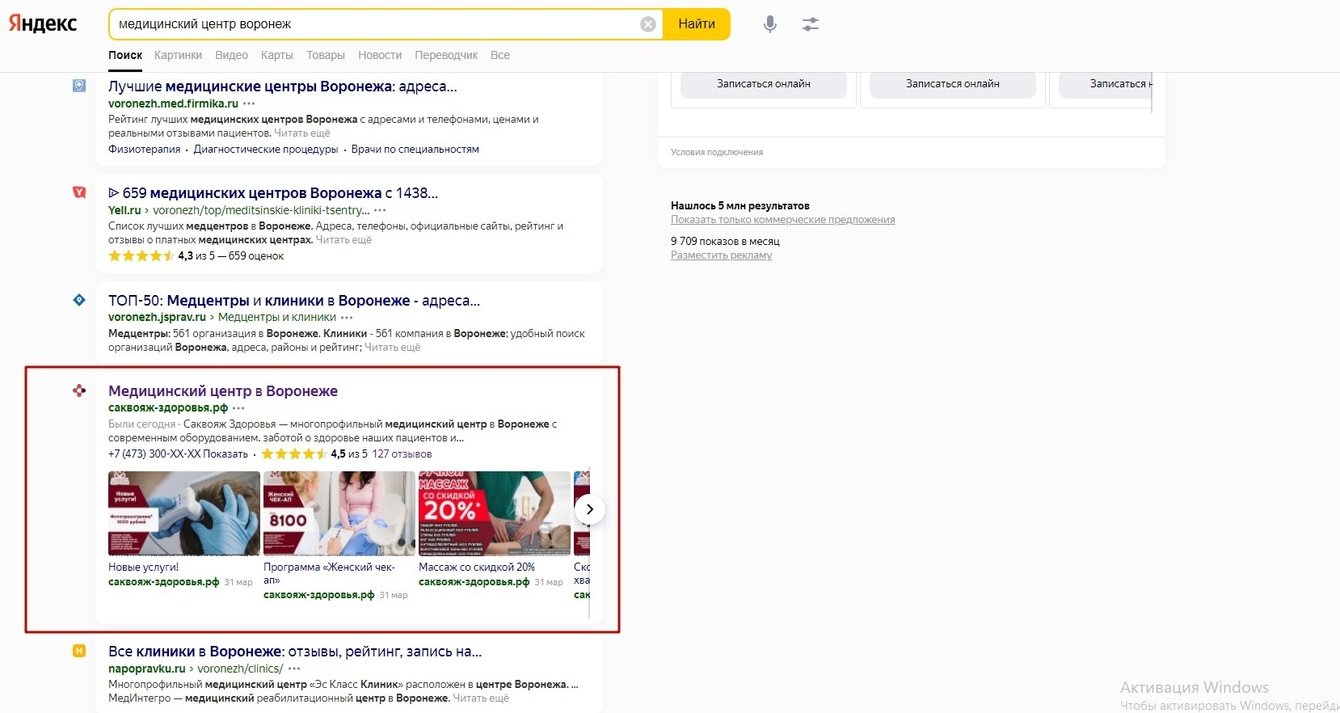The width and height of the screenshot is (1340, 713).
Task: Open result Все клиники в Воронеже
Action: [295, 652]
